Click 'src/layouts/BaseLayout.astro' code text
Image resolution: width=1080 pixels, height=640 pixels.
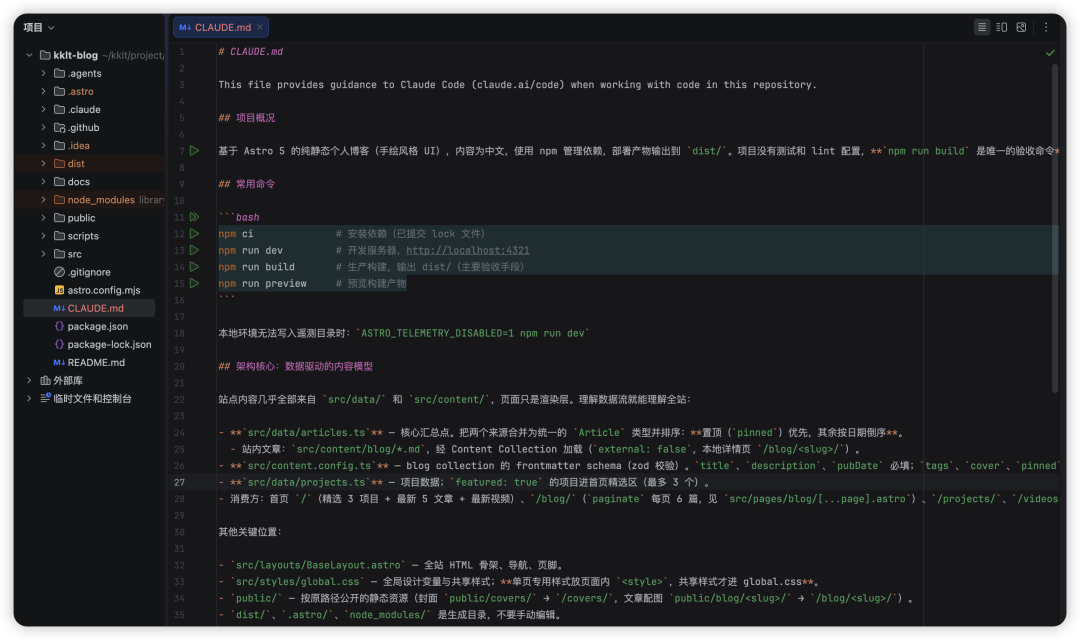[x=318, y=565]
